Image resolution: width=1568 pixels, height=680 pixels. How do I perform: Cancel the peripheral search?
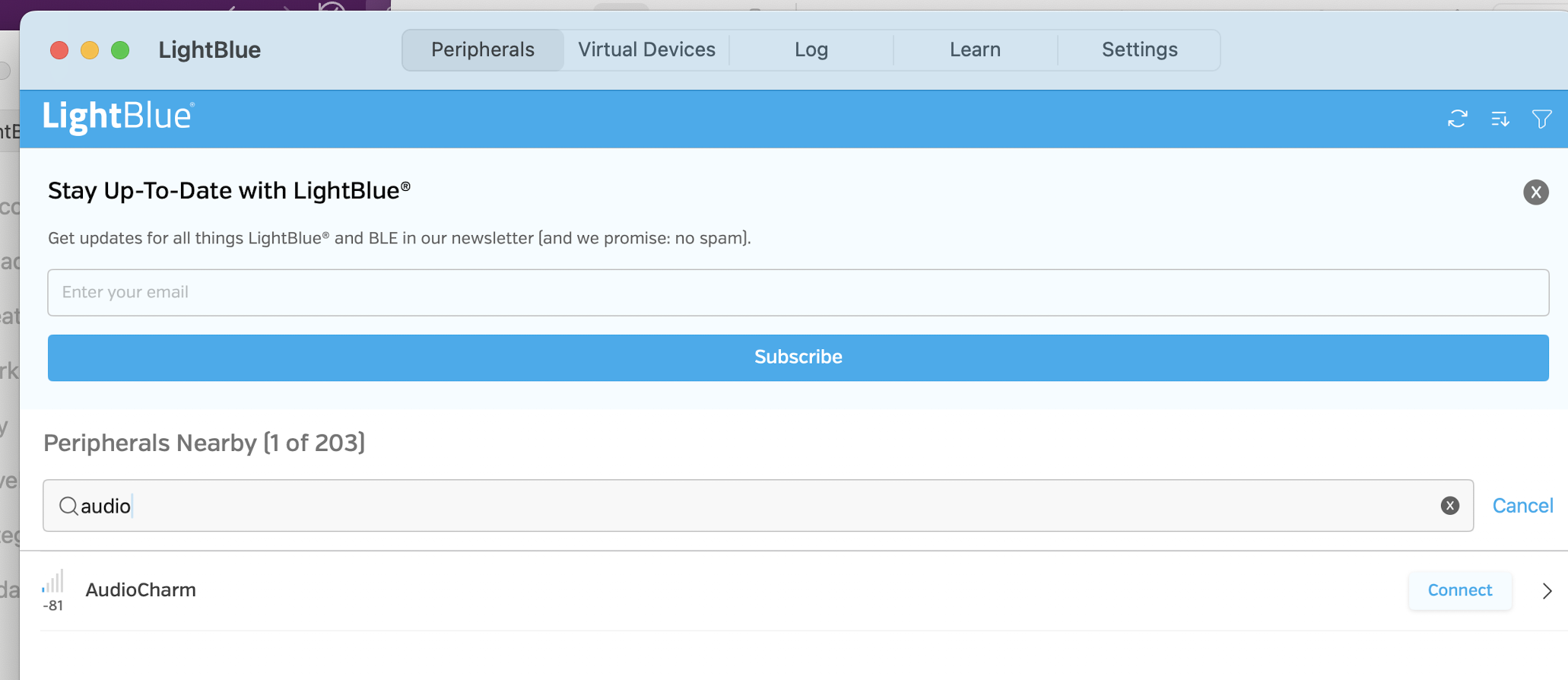coord(1522,506)
